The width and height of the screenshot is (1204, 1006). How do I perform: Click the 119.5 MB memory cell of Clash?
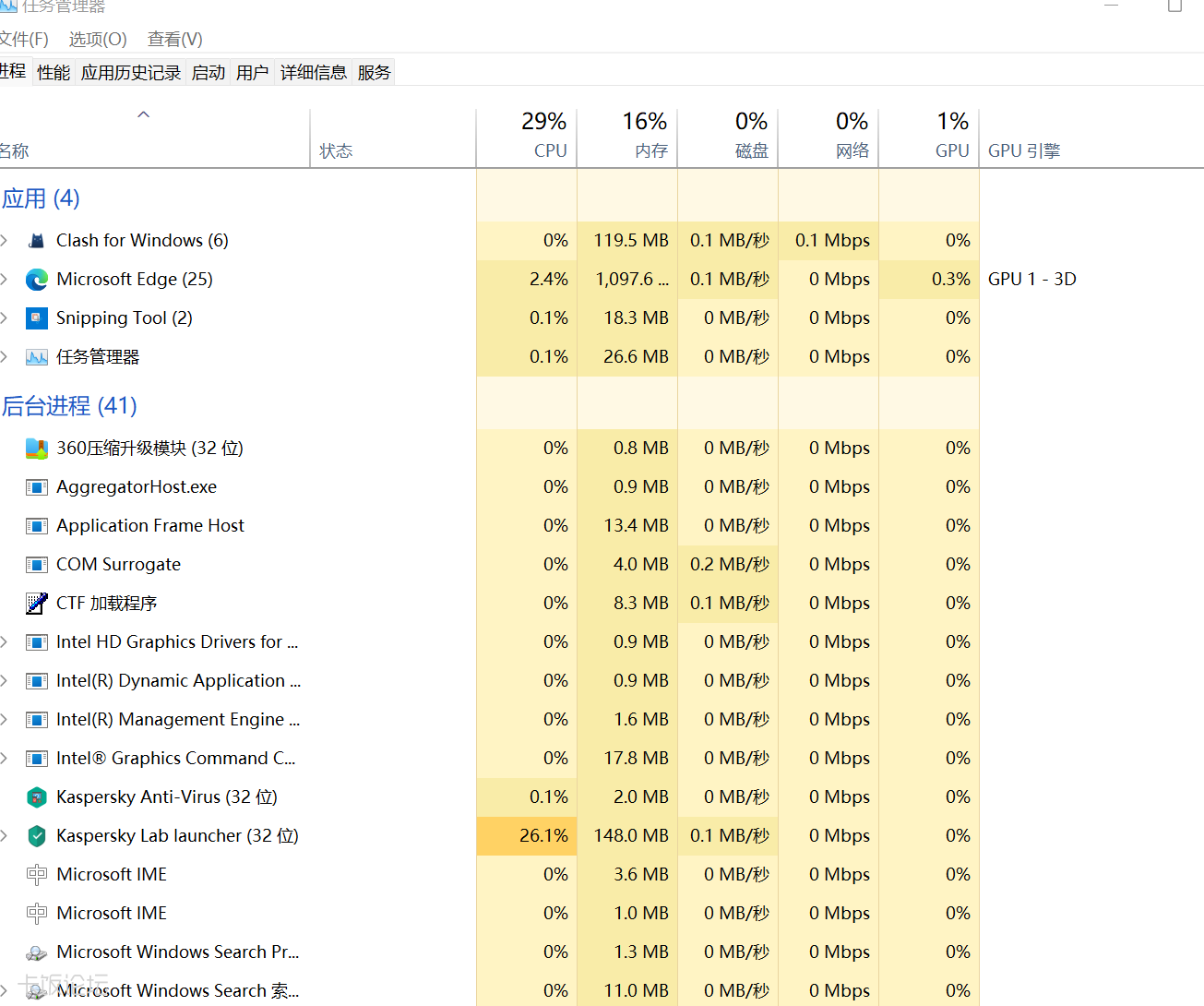(627, 241)
